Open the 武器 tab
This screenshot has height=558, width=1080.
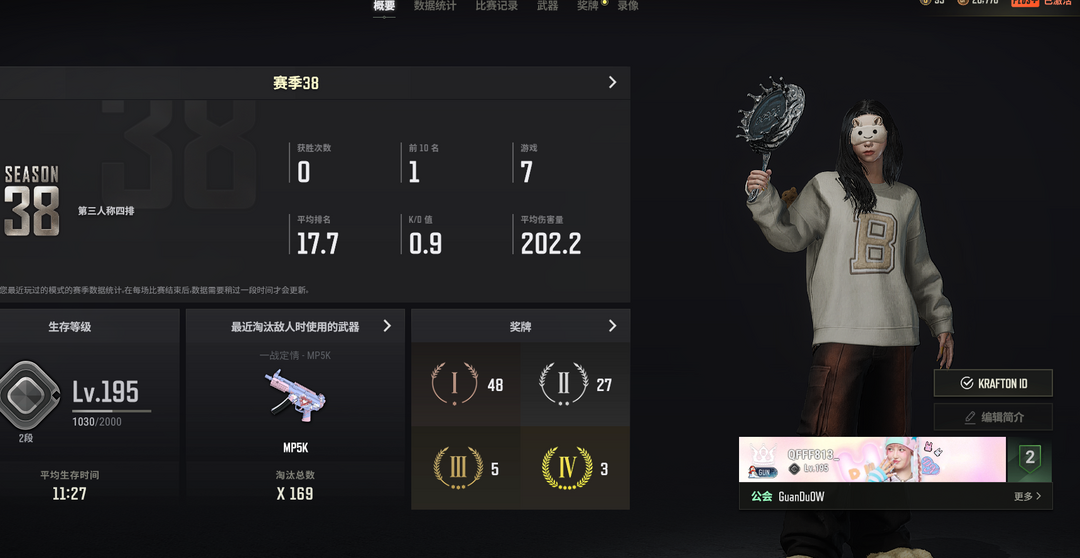(548, 6)
